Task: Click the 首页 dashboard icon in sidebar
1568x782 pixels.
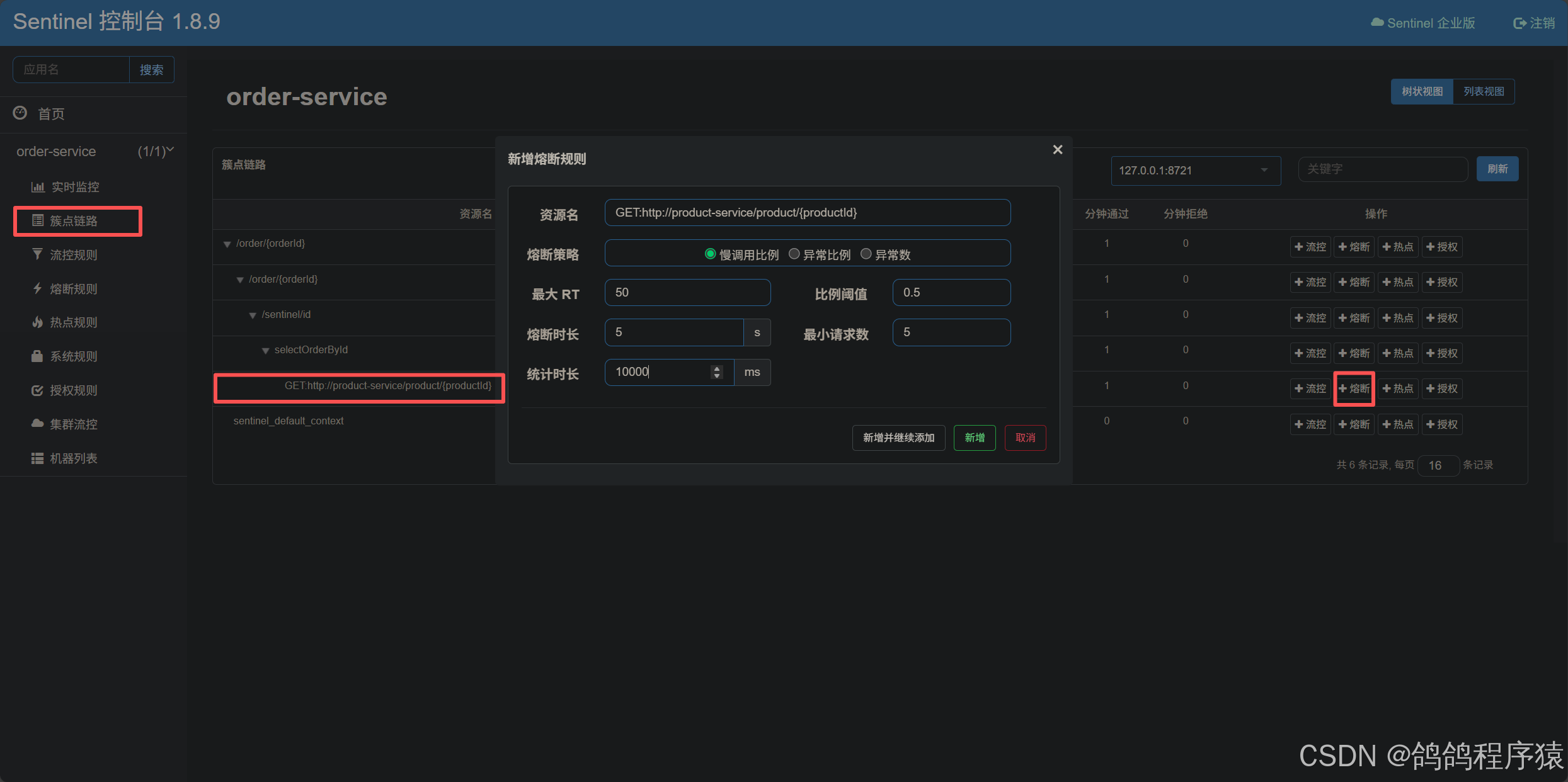Action: point(20,113)
